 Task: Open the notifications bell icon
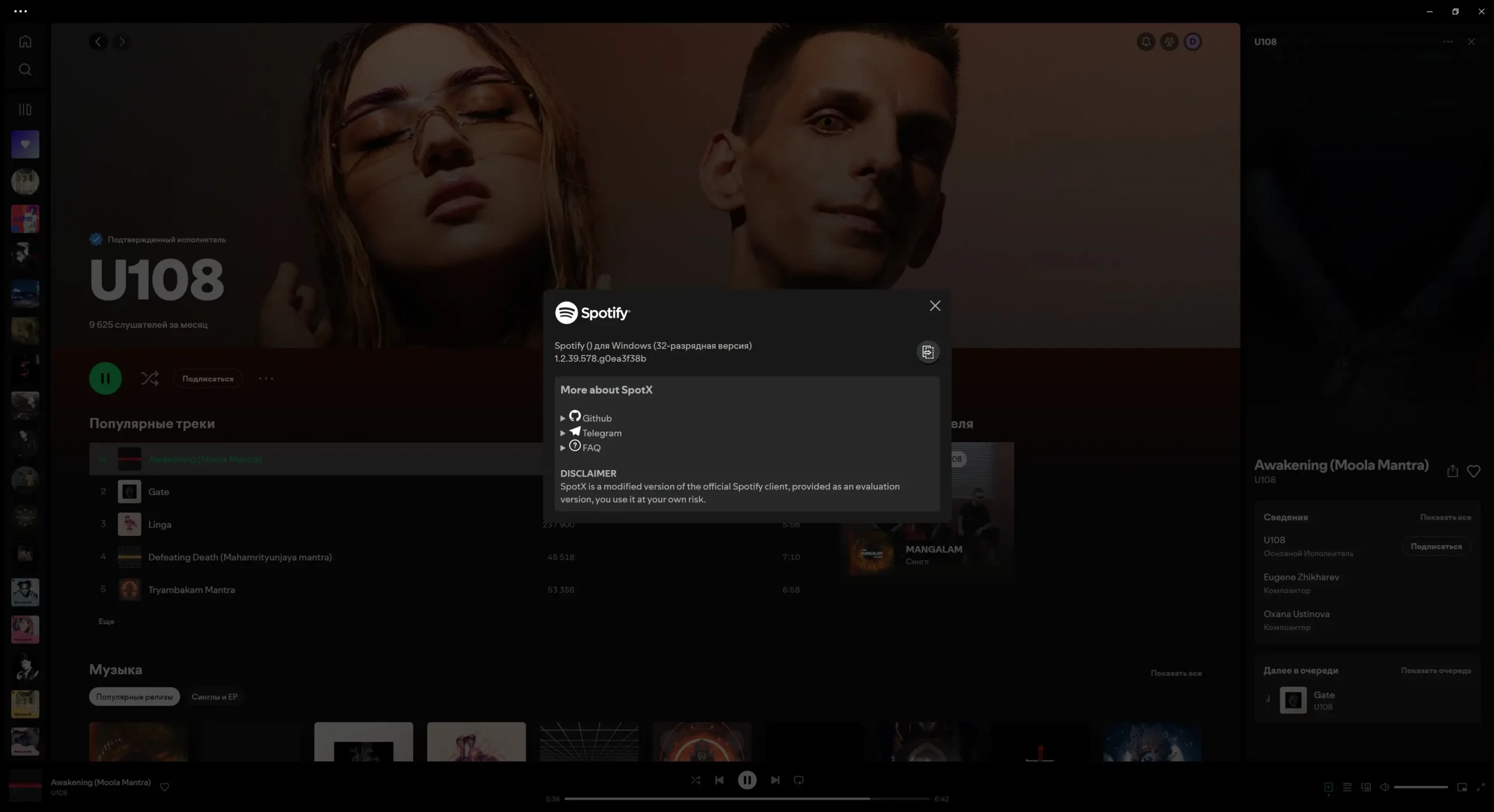pyautogui.click(x=1146, y=41)
